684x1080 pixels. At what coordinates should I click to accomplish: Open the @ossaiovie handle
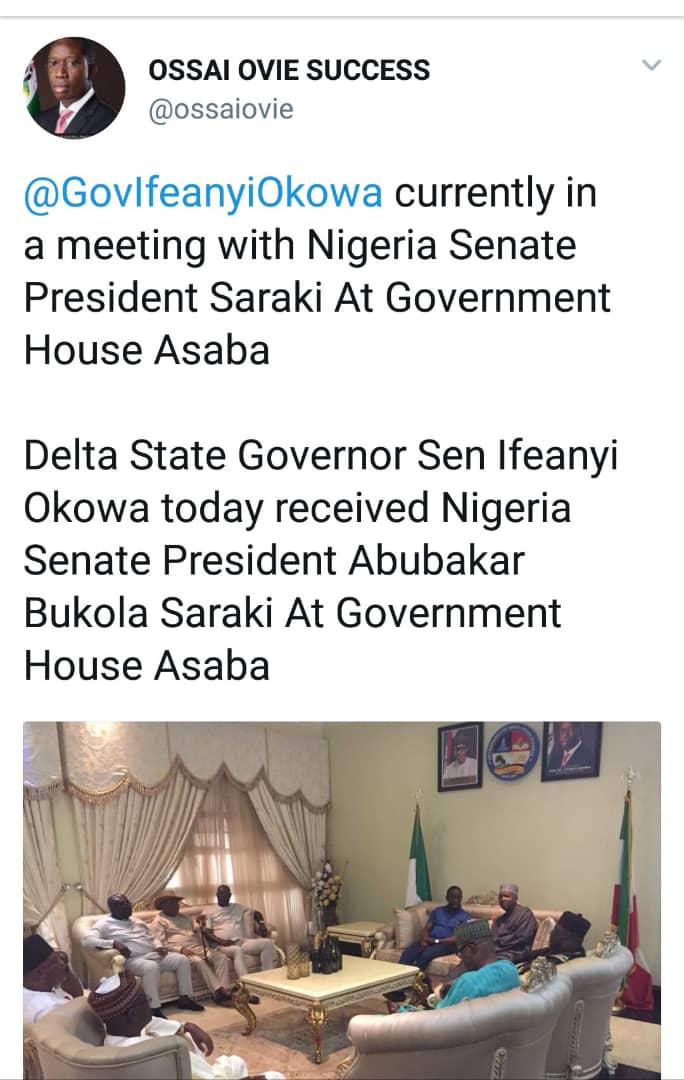220,110
